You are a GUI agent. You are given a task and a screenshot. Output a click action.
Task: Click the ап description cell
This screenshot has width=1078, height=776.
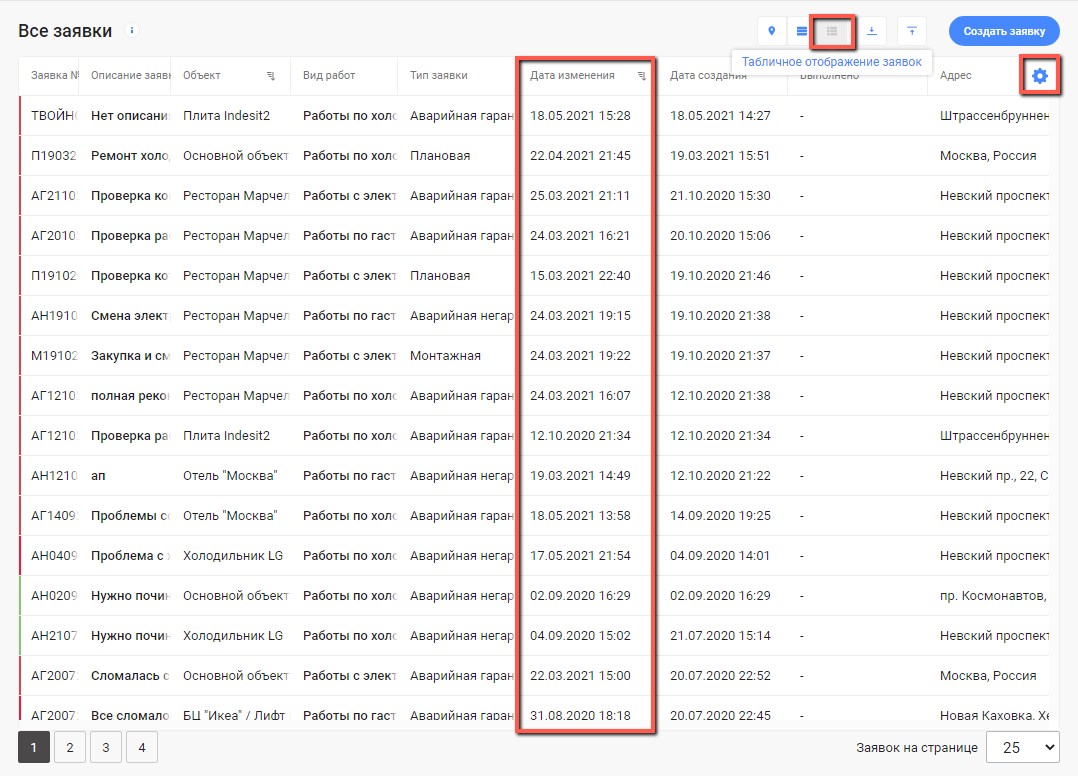coord(98,476)
